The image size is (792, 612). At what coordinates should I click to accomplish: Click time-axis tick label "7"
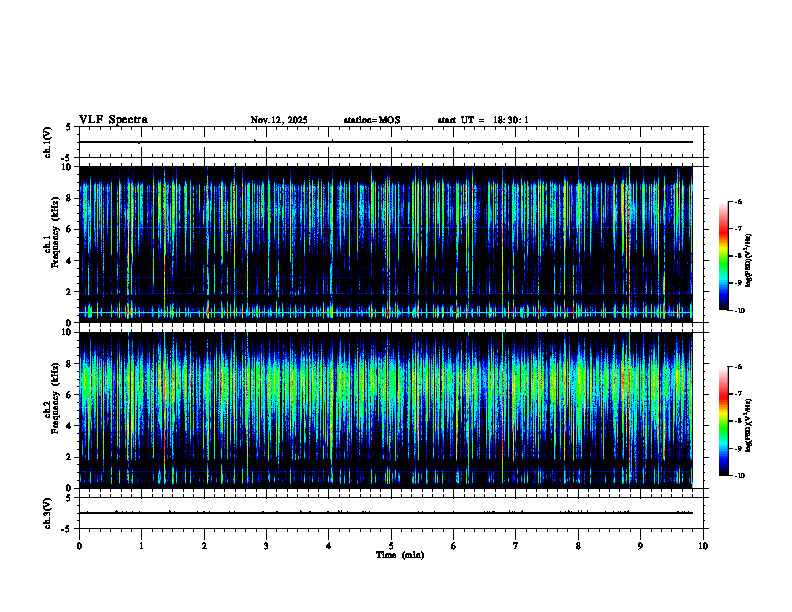coord(516,546)
